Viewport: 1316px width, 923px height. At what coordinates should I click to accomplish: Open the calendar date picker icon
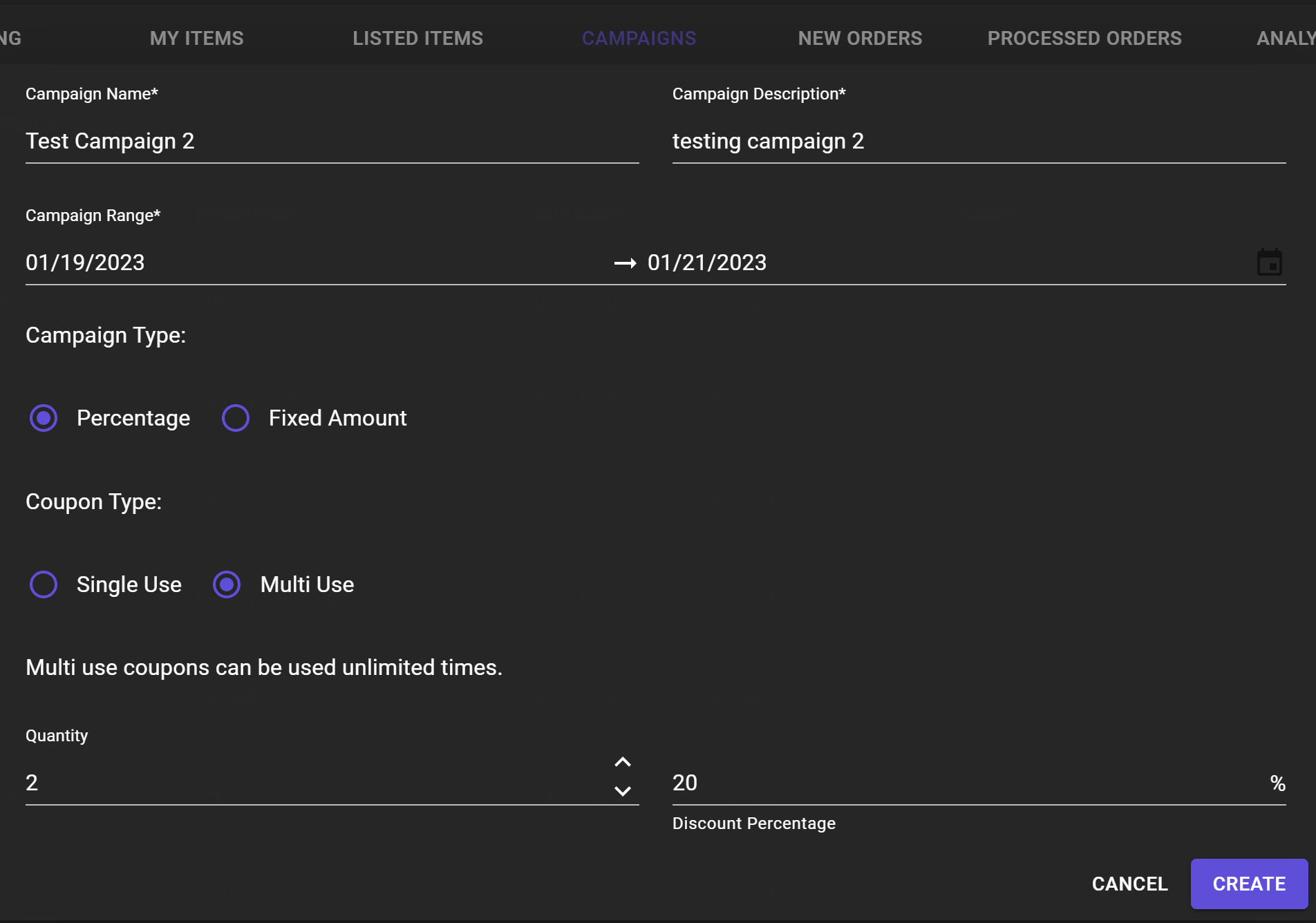point(1269,263)
